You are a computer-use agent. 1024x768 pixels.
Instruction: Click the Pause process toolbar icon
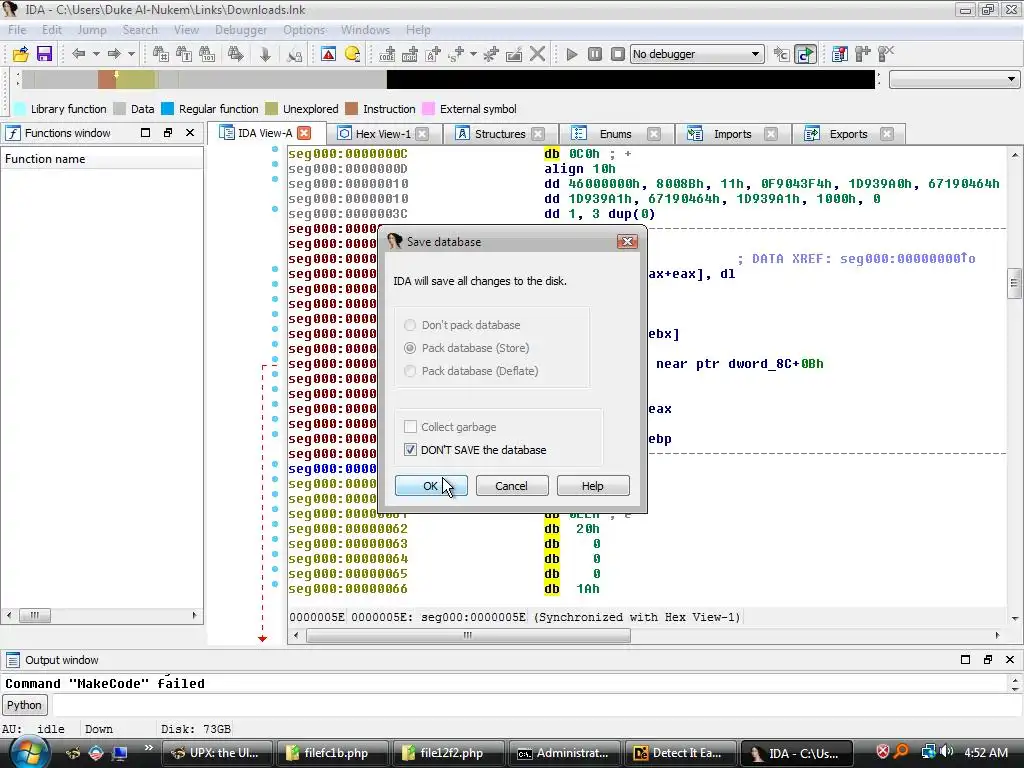(x=595, y=54)
